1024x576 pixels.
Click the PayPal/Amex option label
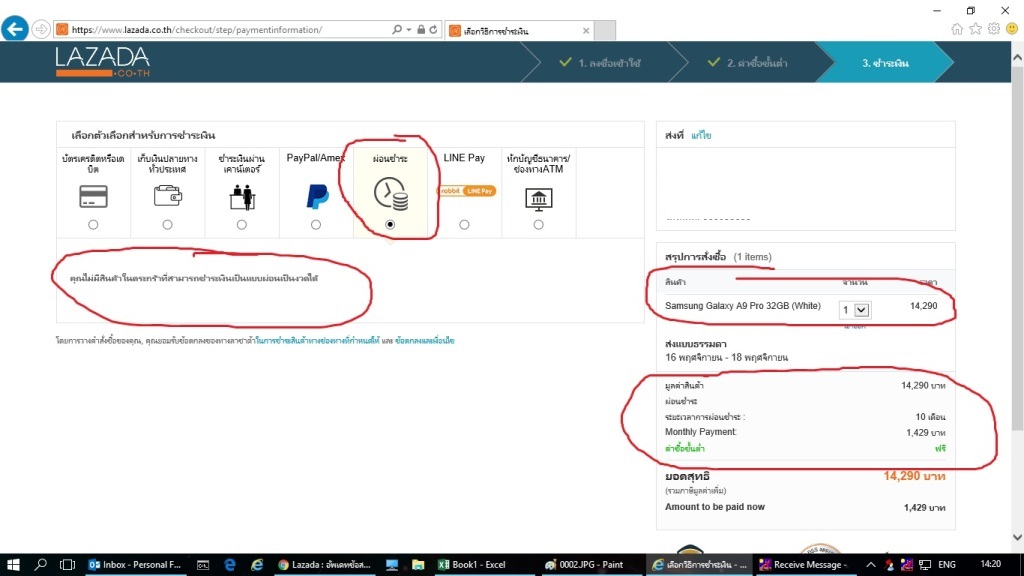(315, 158)
